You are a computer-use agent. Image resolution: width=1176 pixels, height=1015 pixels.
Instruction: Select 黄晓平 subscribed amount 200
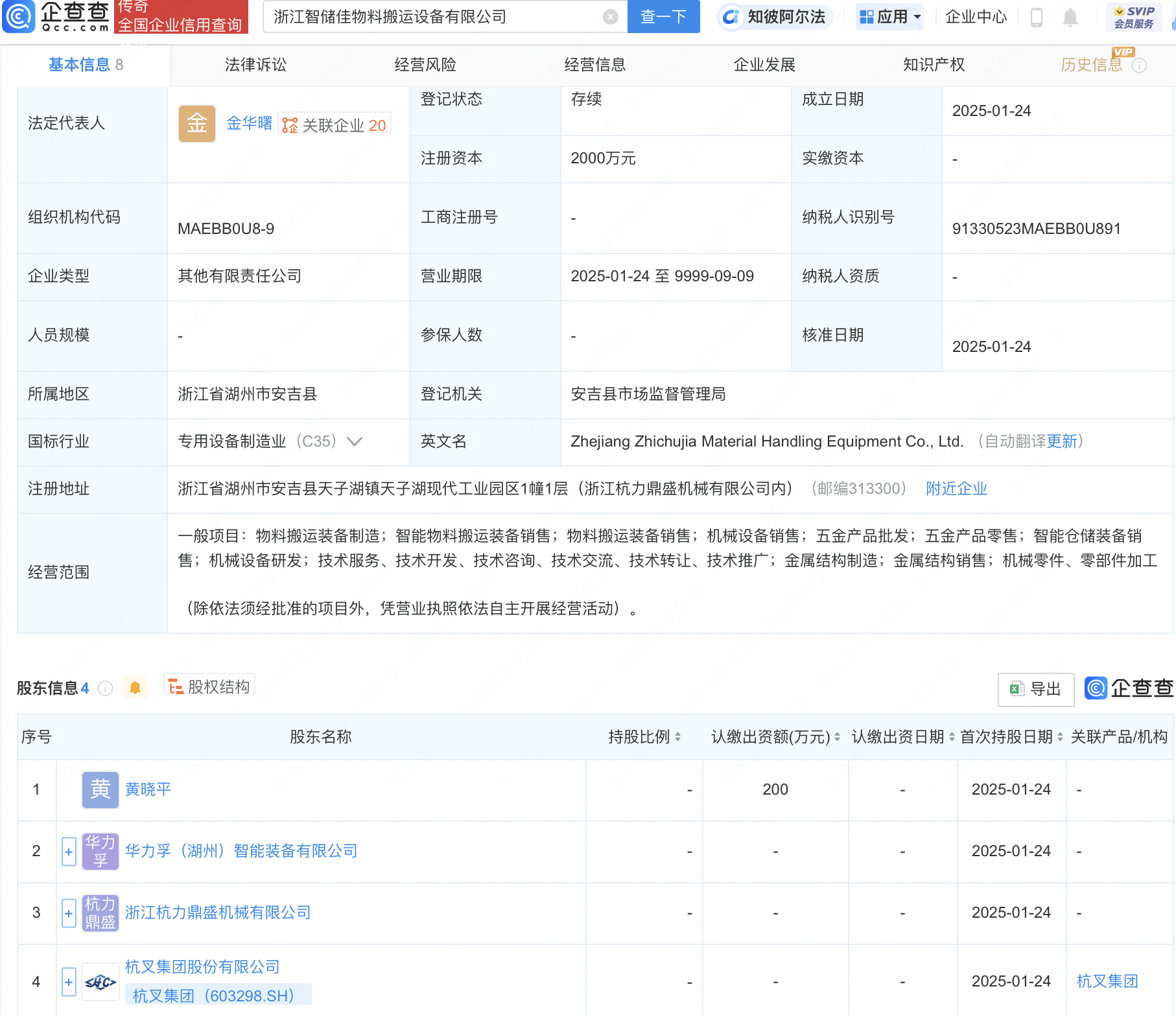click(775, 789)
